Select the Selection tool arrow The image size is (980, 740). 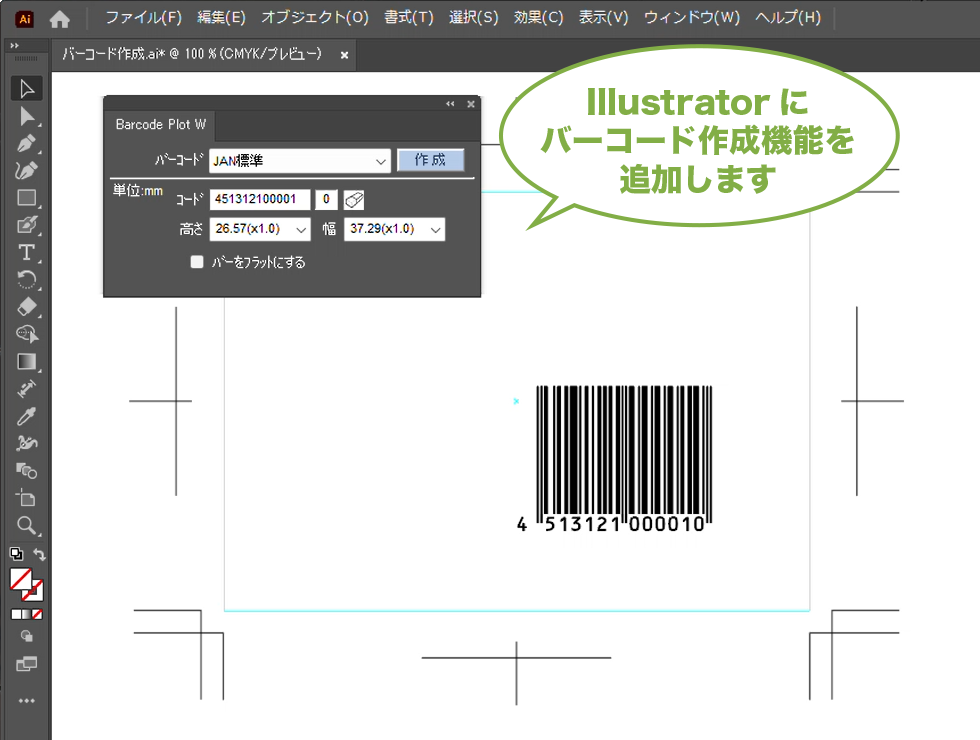[26, 89]
